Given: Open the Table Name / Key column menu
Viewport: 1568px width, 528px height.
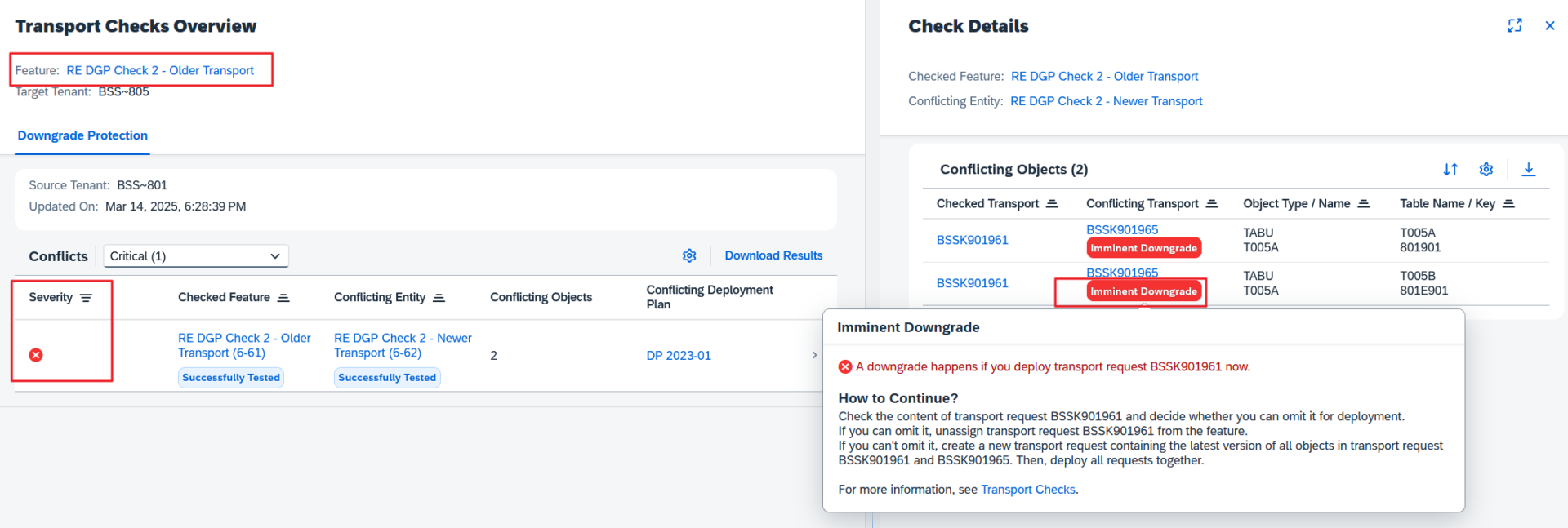Looking at the screenshot, I should [1508, 204].
